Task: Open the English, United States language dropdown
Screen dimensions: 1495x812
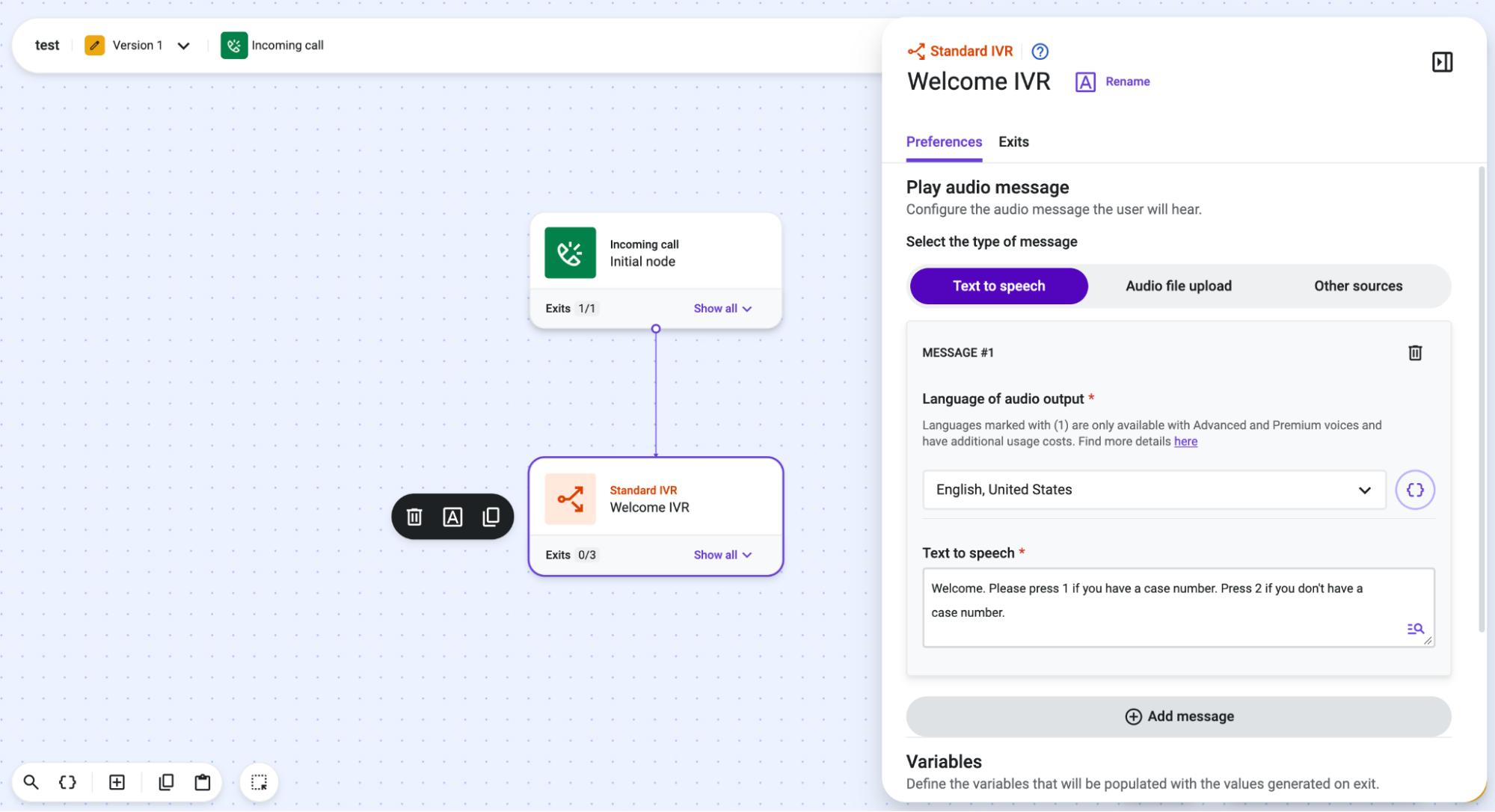Action: tap(1154, 490)
